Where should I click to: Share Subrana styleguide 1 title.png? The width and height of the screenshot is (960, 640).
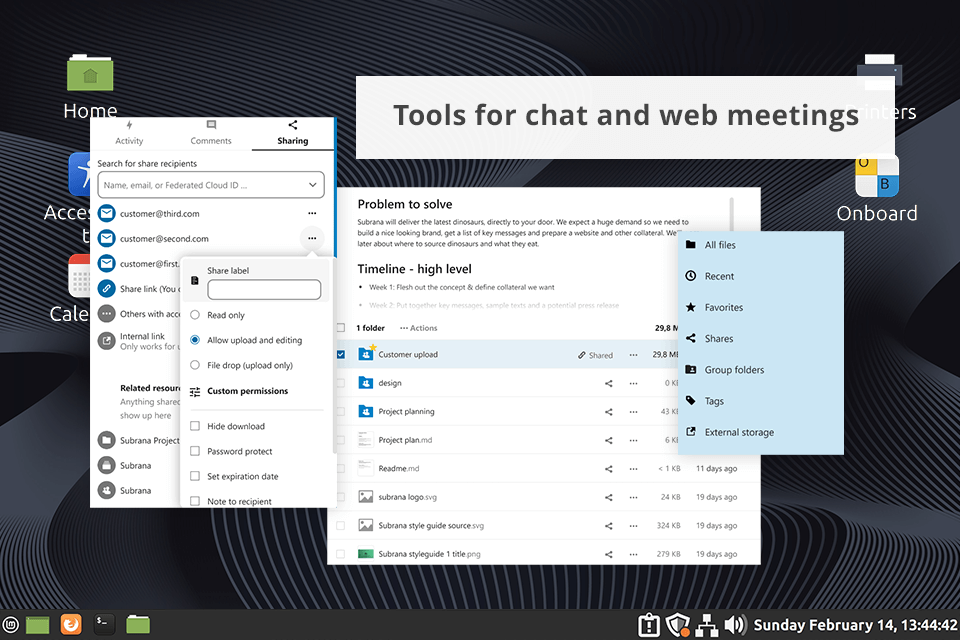click(x=609, y=554)
